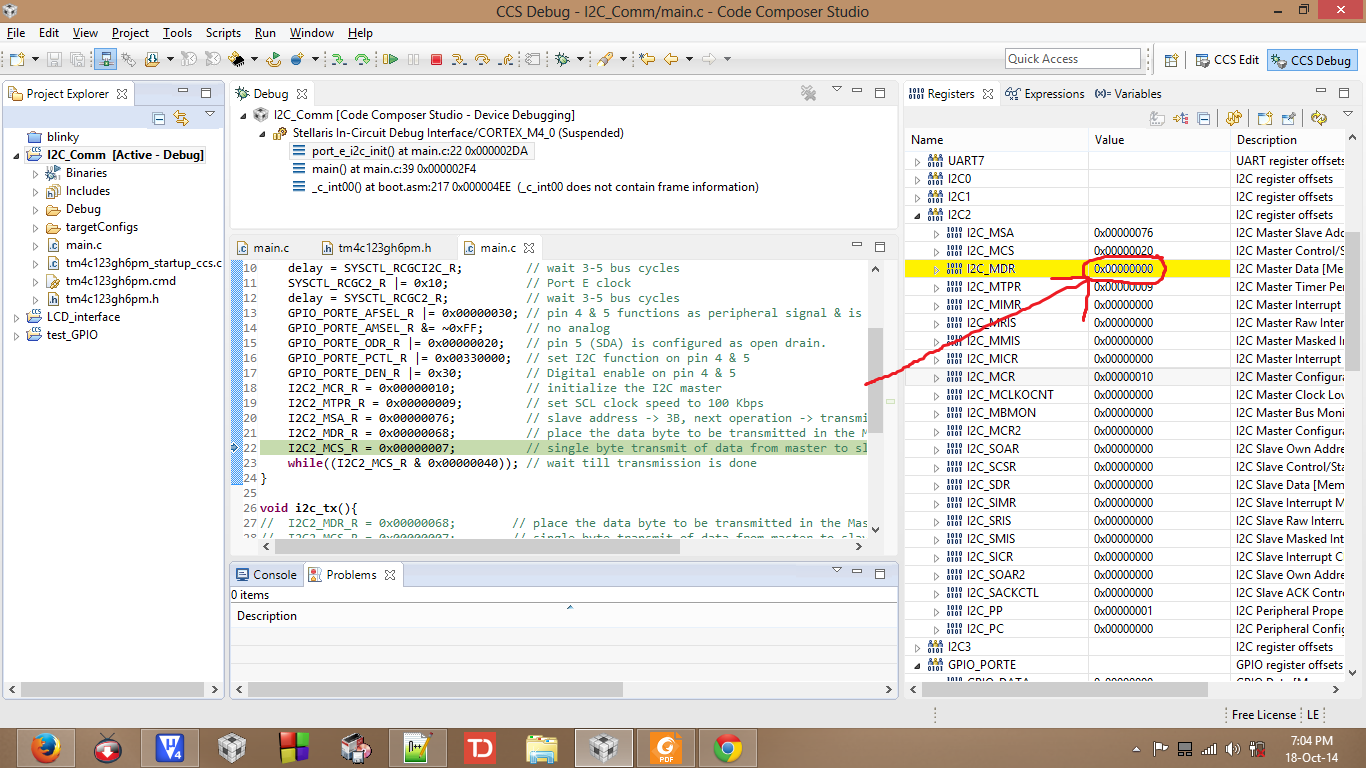Click the CCS Debug perspective button
1366x768 pixels.
[x=1311, y=60]
